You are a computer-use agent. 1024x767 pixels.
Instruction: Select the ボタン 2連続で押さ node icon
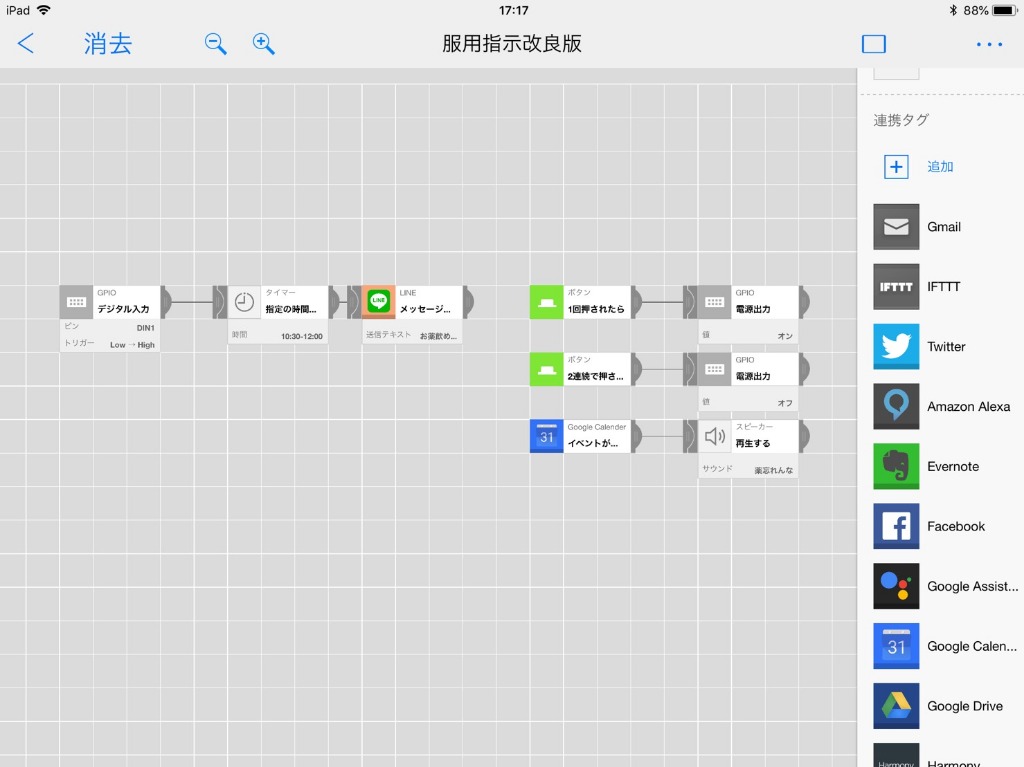pos(547,369)
